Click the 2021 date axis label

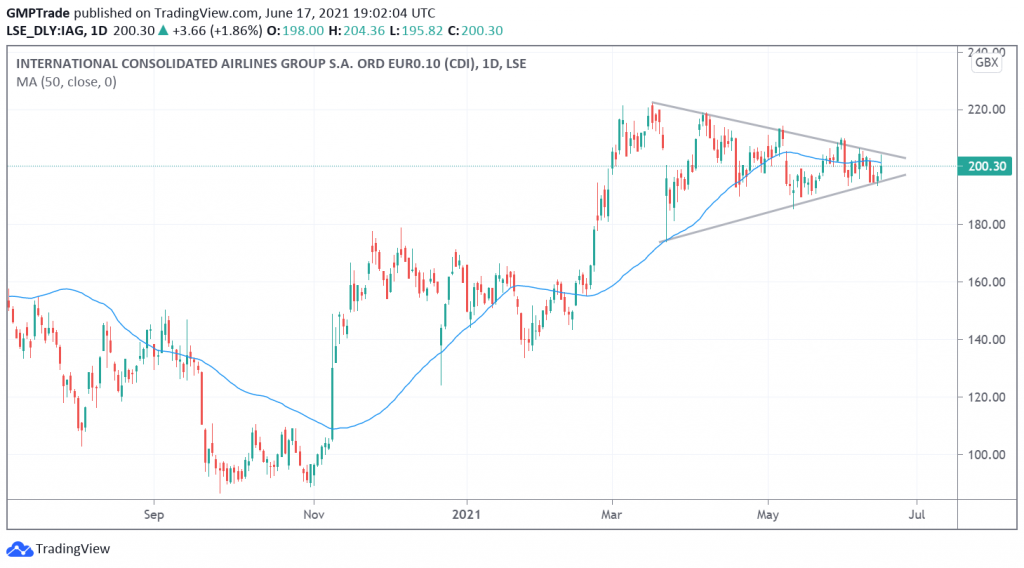pyautogui.click(x=466, y=514)
